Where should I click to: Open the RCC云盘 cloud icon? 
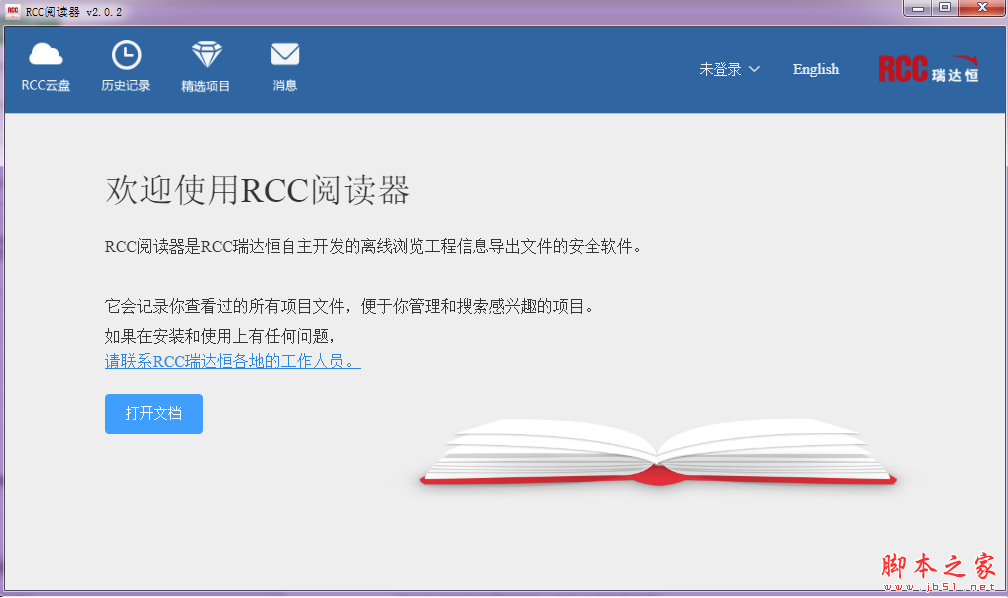(46, 54)
